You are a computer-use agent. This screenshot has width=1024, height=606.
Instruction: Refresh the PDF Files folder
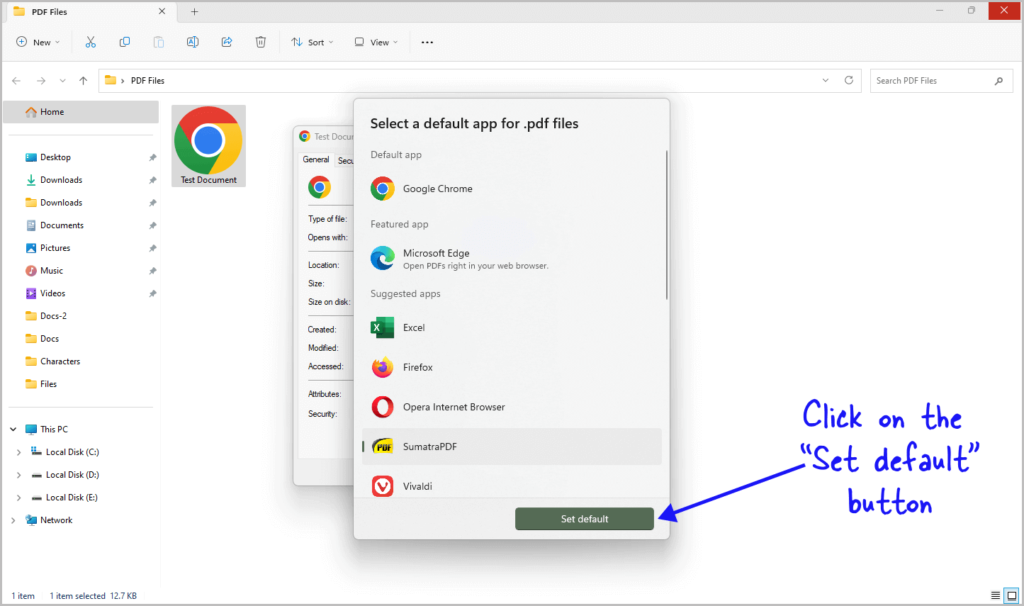[848, 80]
